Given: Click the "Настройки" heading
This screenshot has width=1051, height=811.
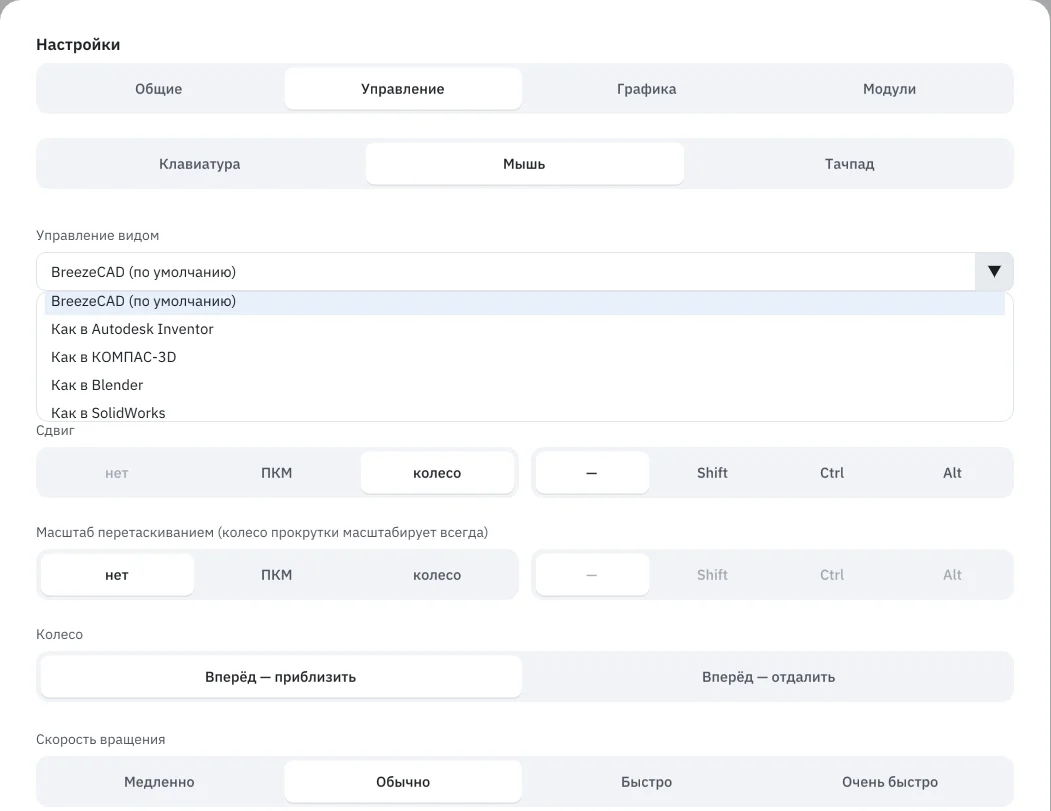Looking at the screenshot, I should 78,44.
